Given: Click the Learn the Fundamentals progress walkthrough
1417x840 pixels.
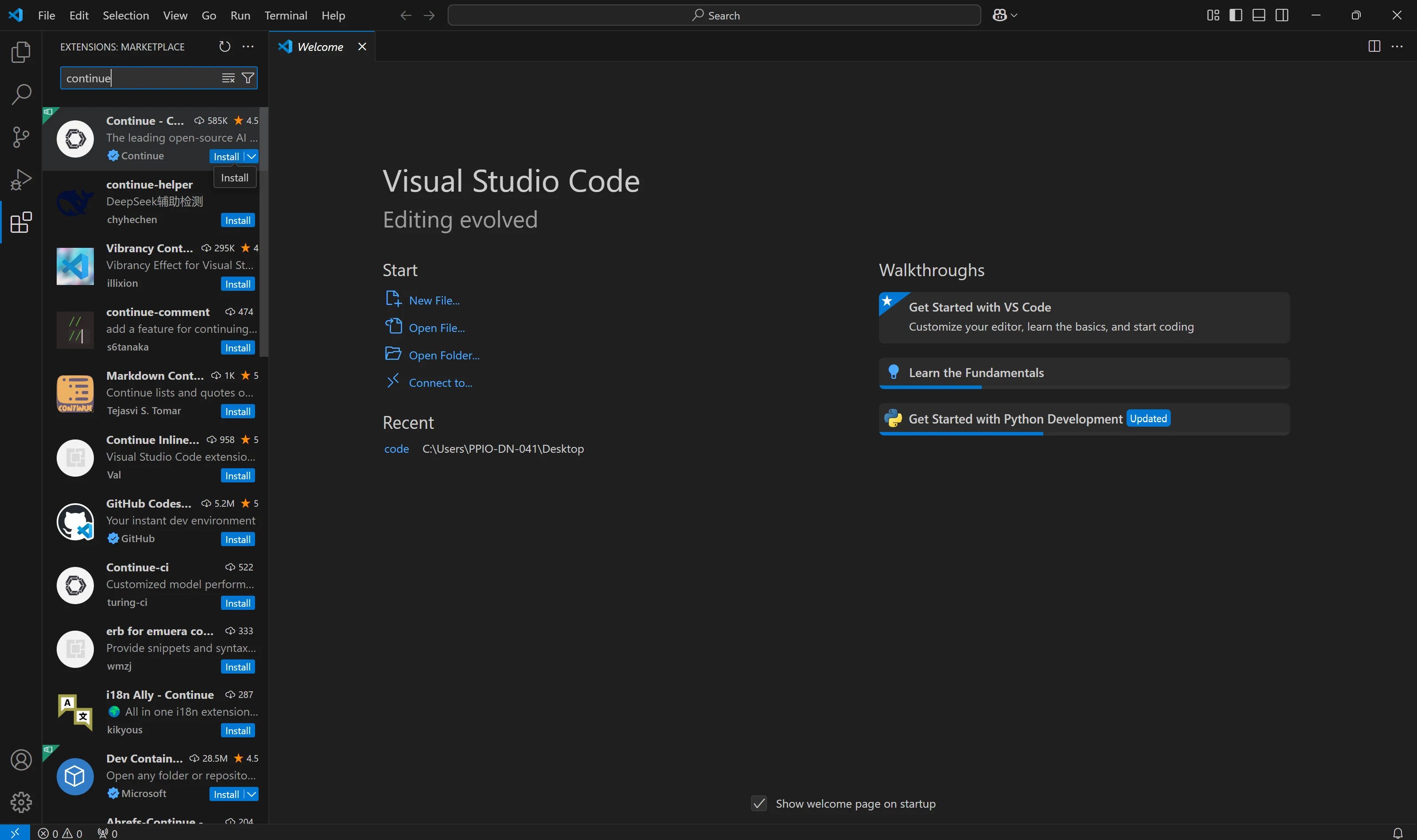Looking at the screenshot, I should (1084, 373).
